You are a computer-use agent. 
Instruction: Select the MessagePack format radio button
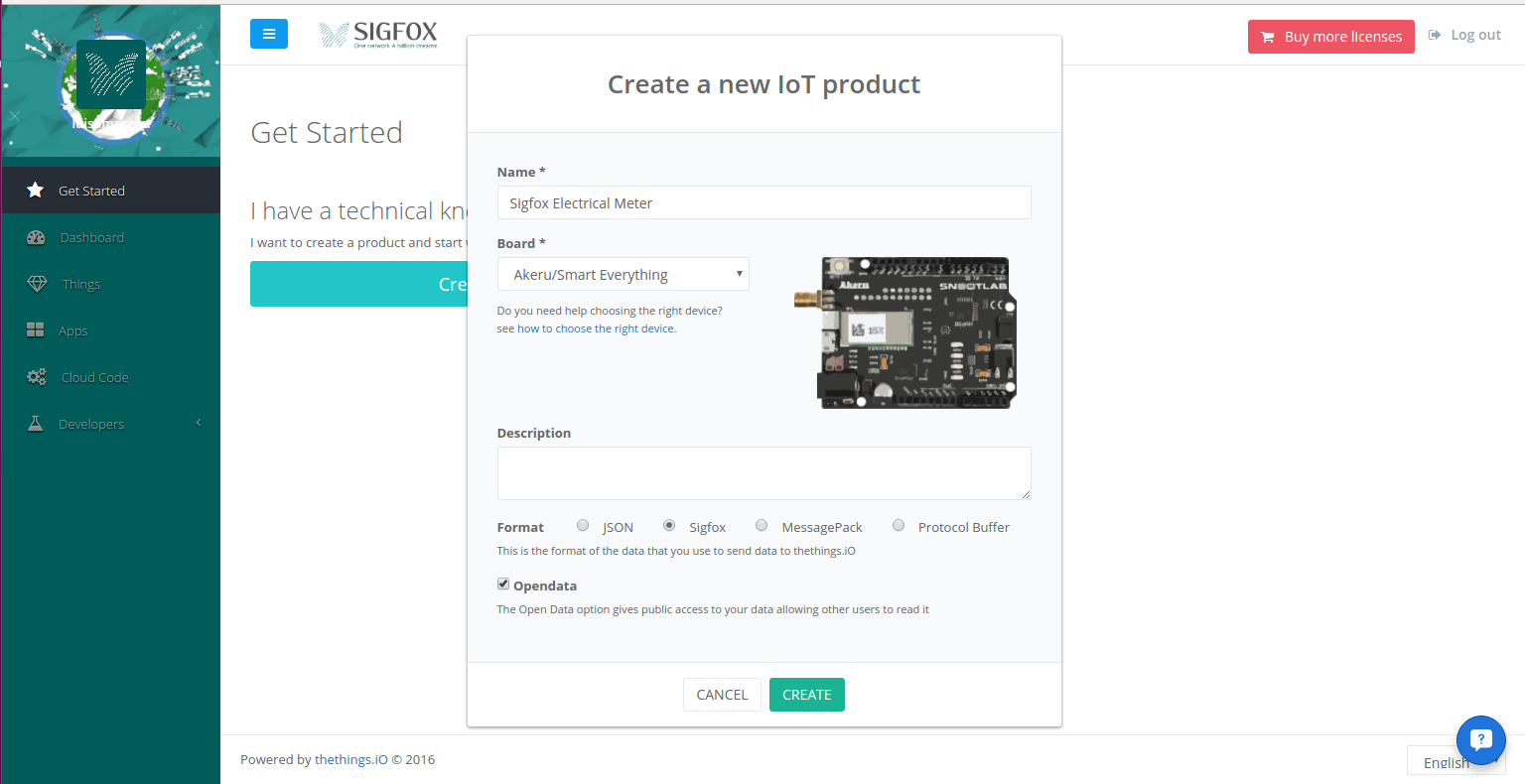coord(762,526)
